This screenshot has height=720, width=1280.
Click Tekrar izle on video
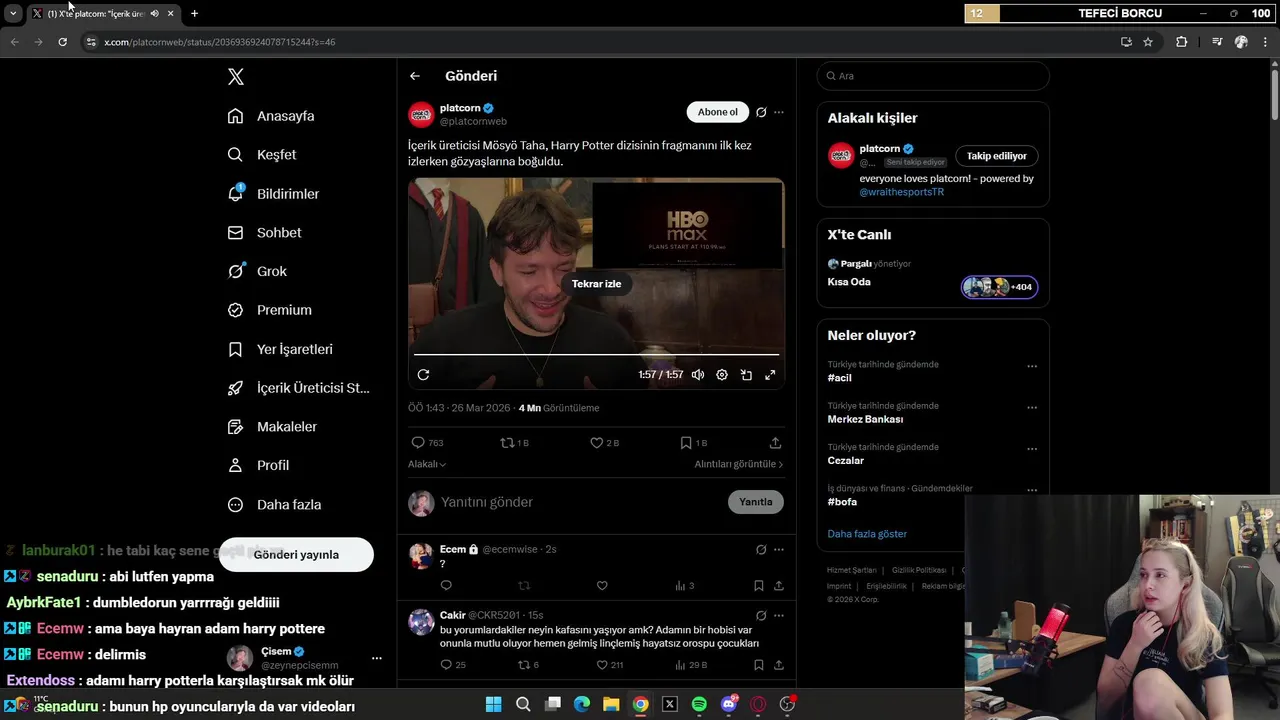click(x=596, y=284)
